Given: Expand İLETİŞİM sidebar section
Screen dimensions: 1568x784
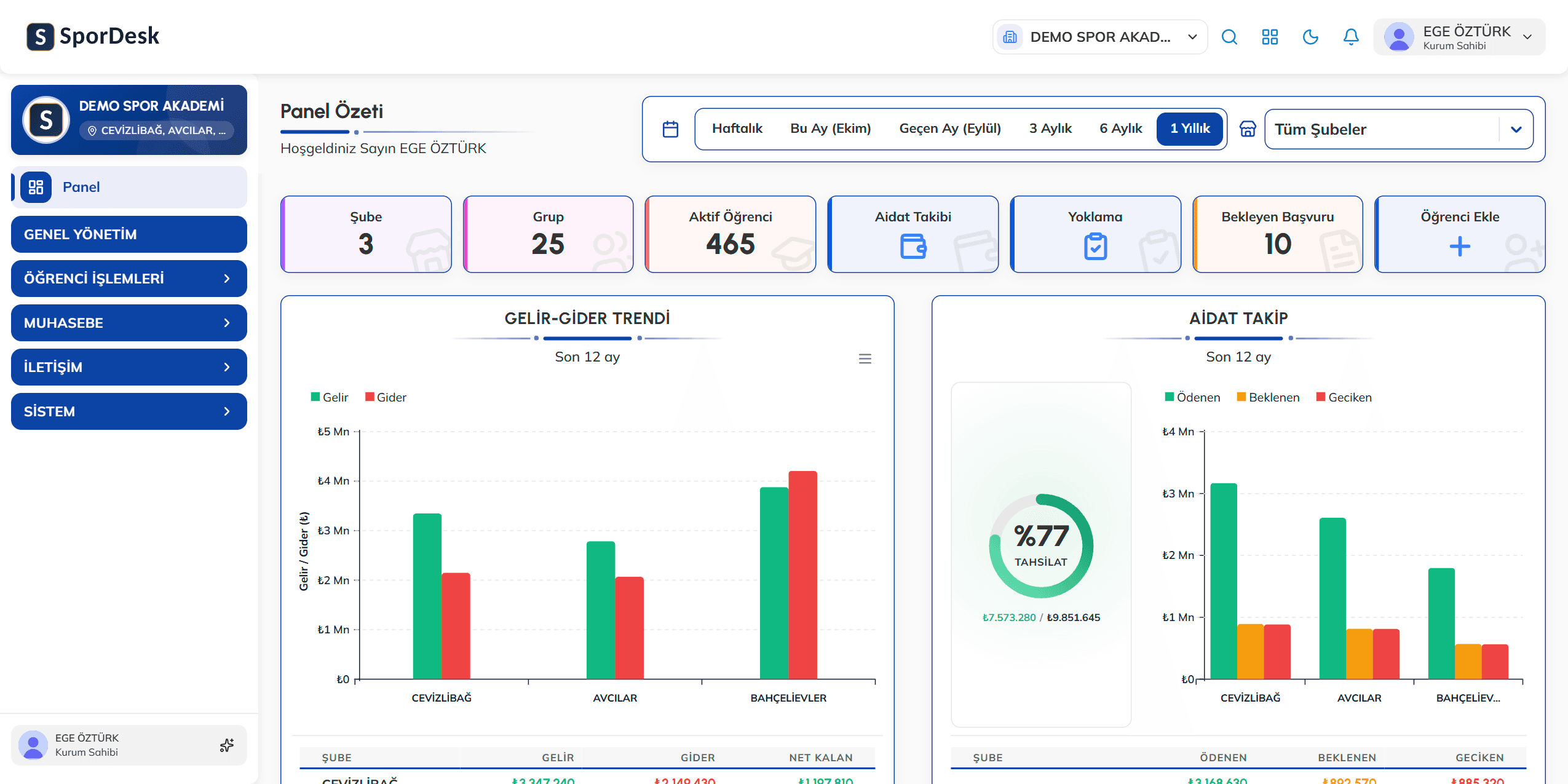Looking at the screenshot, I should point(129,367).
